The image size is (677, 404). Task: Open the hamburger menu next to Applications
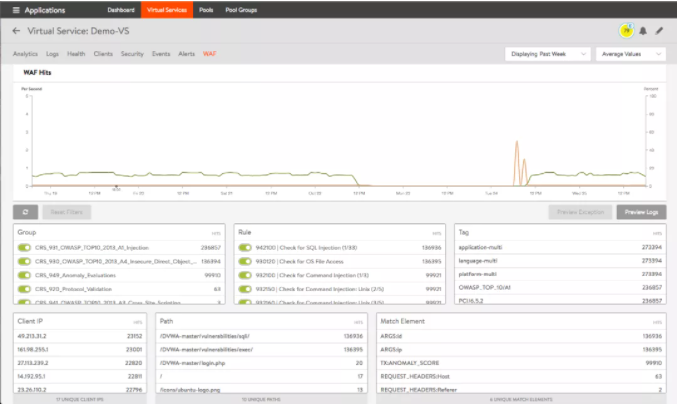(x=16, y=9)
